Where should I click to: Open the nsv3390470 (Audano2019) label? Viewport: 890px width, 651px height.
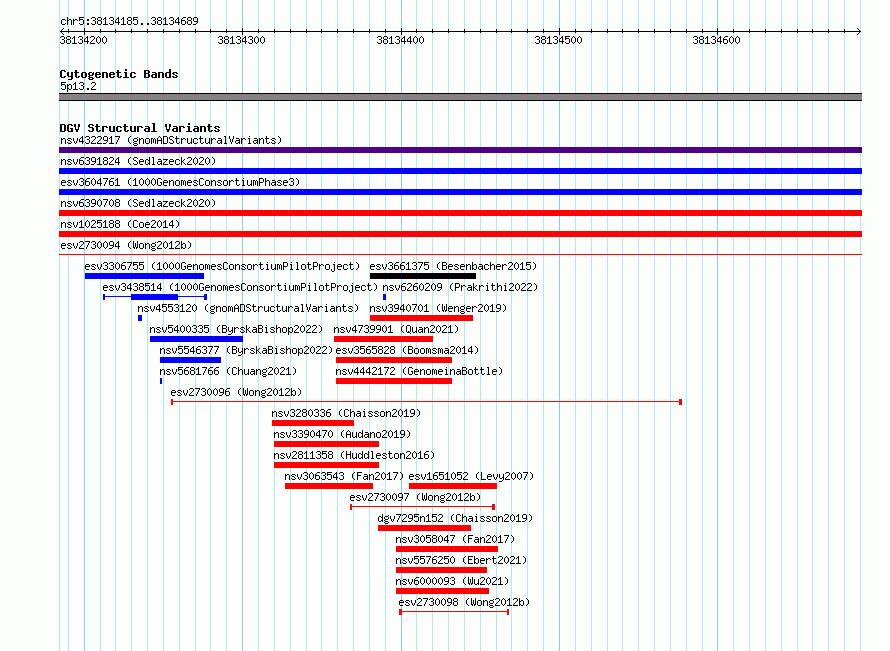pyautogui.click(x=342, y=434)
